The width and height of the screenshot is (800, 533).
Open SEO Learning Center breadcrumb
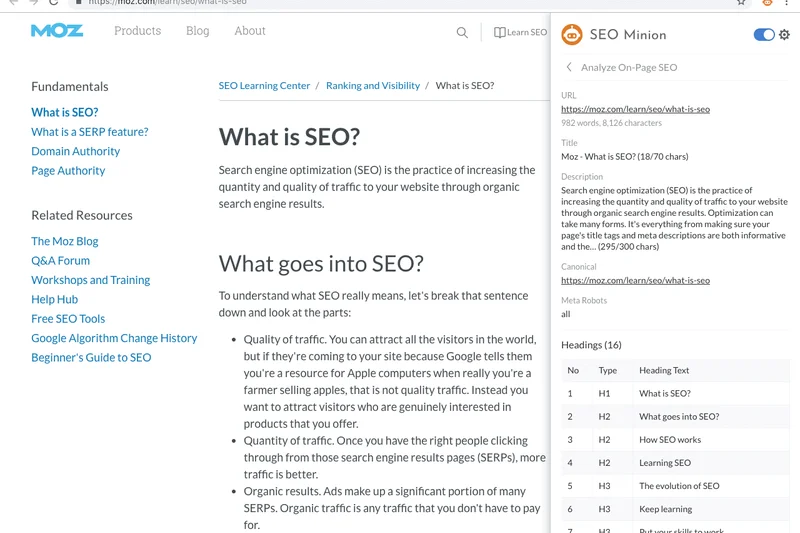tap(264, 86)
